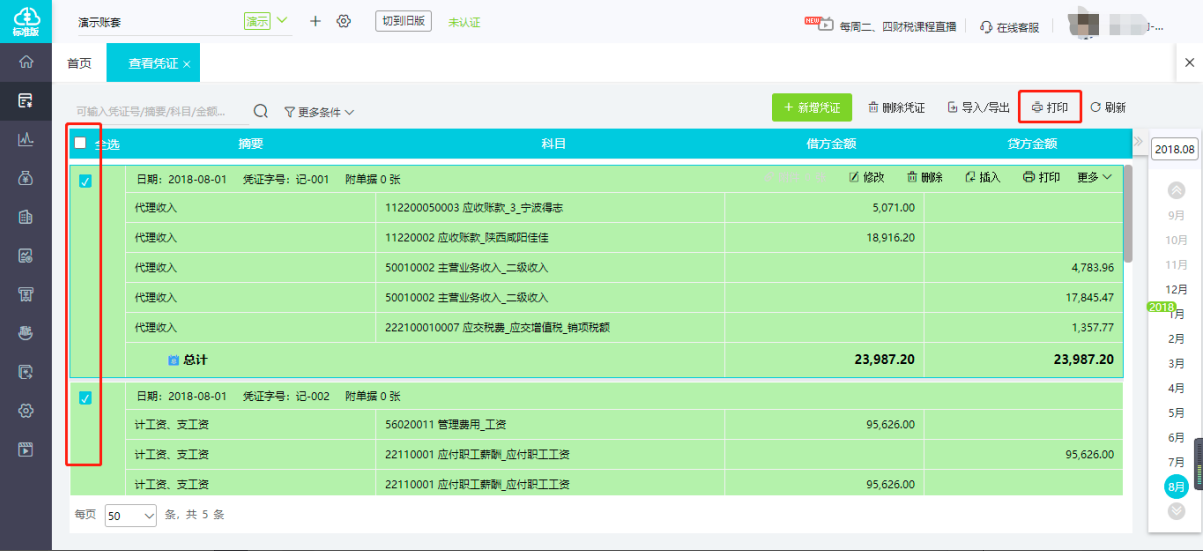The image size is (1203, 551).
Task: Open the per-page count dropdown showing 50
Action: 131,516
